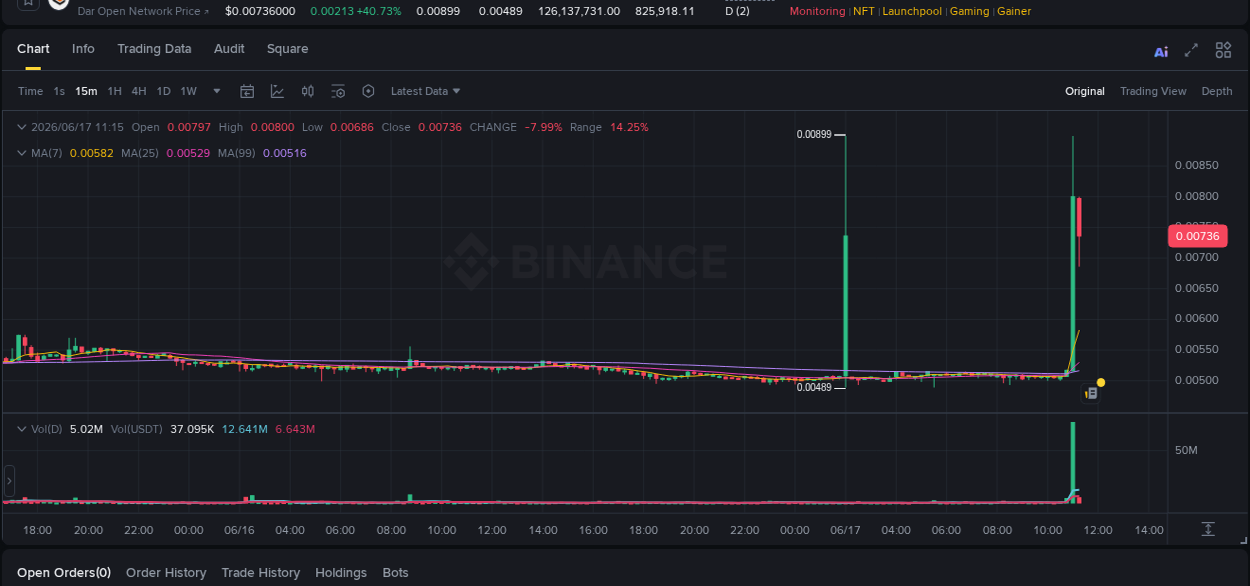The image size is (1250, 586).
Task: Select the 1H time interval
Action: (115, 91)
